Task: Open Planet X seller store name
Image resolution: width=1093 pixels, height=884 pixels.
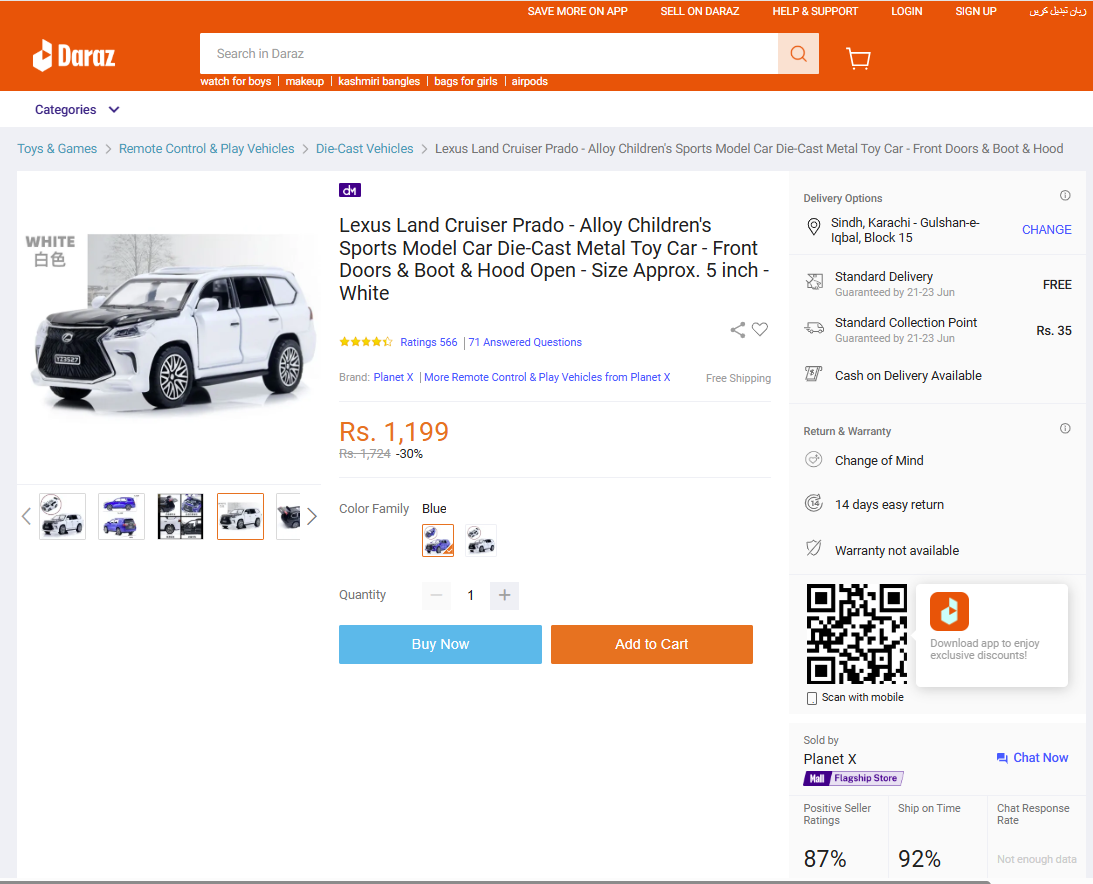Action: 830,759
